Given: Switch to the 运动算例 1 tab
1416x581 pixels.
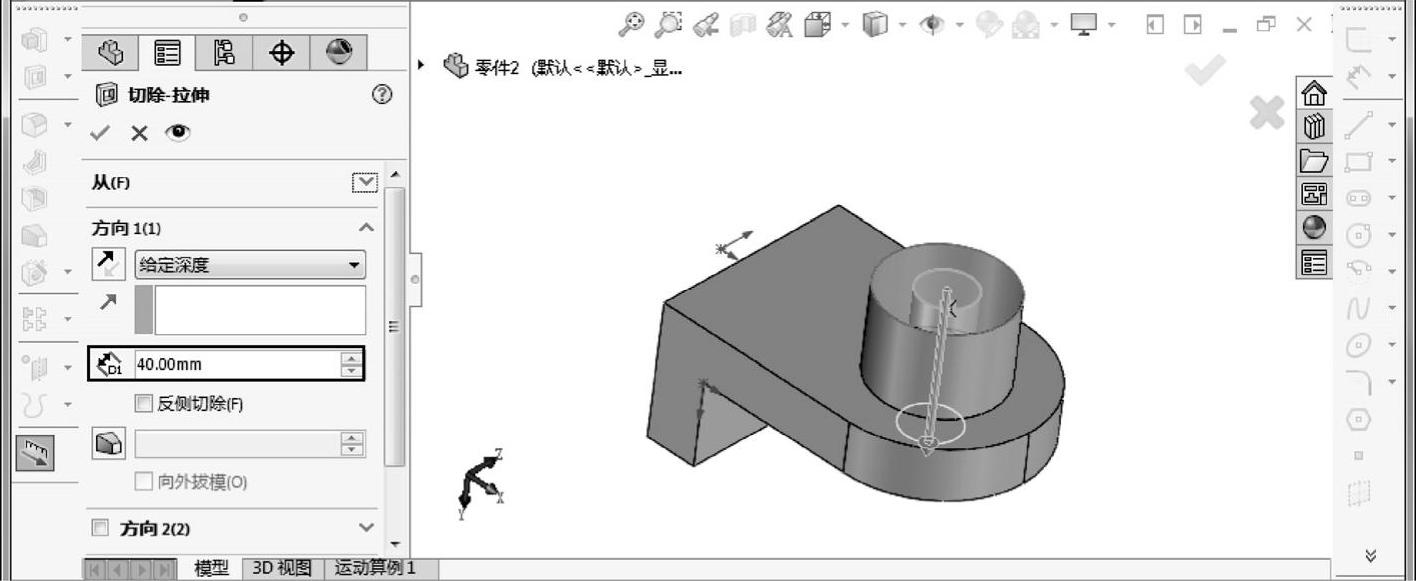Looking at the screenshot, I should point(373,569).
